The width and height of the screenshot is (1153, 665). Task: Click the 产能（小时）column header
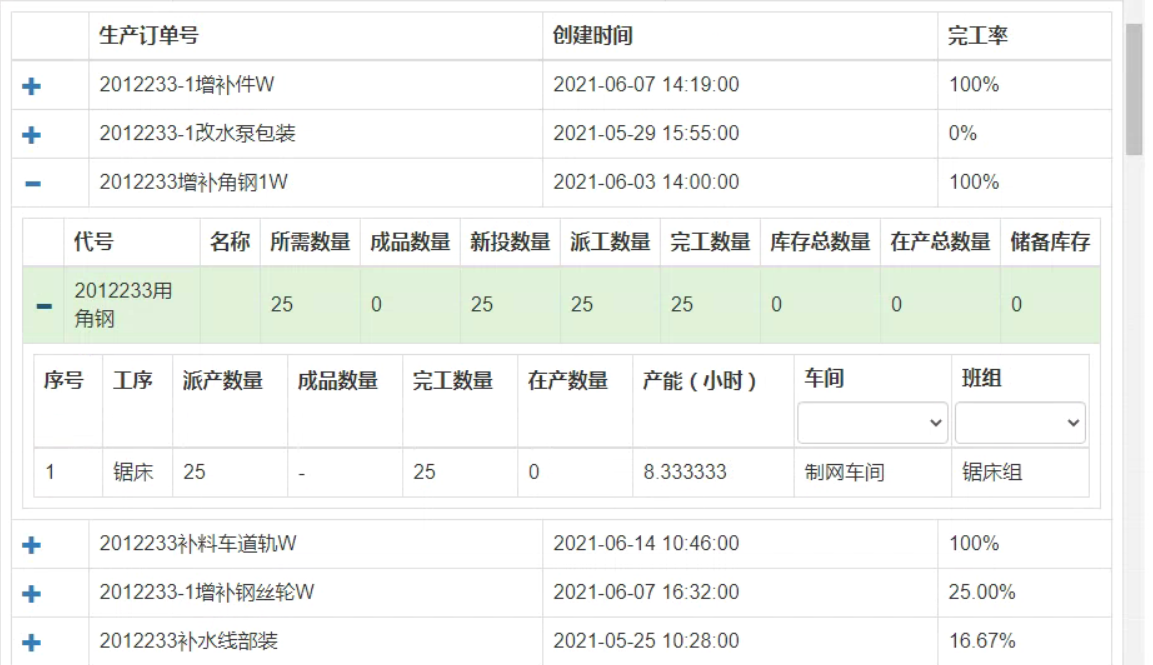click(700, 380)
